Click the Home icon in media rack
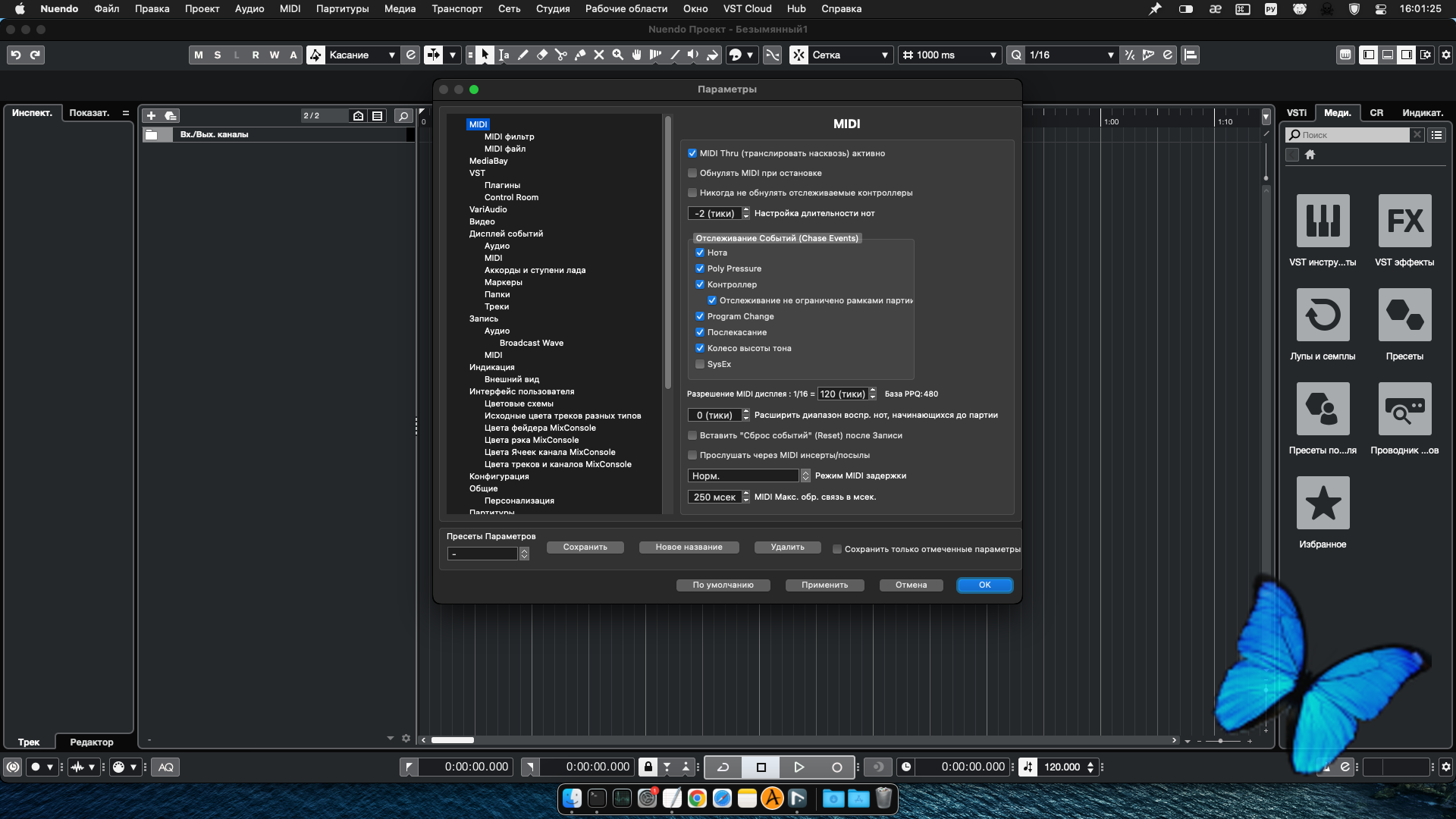 point(1310,155)
